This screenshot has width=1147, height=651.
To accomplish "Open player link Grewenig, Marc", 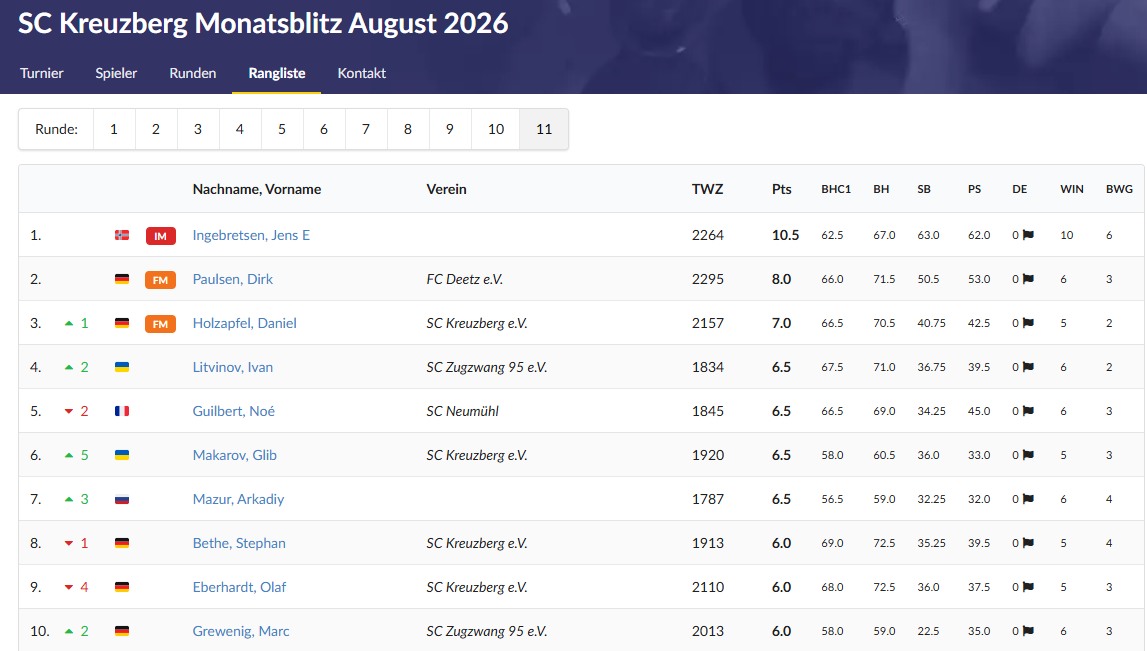I will pos(241,631).
